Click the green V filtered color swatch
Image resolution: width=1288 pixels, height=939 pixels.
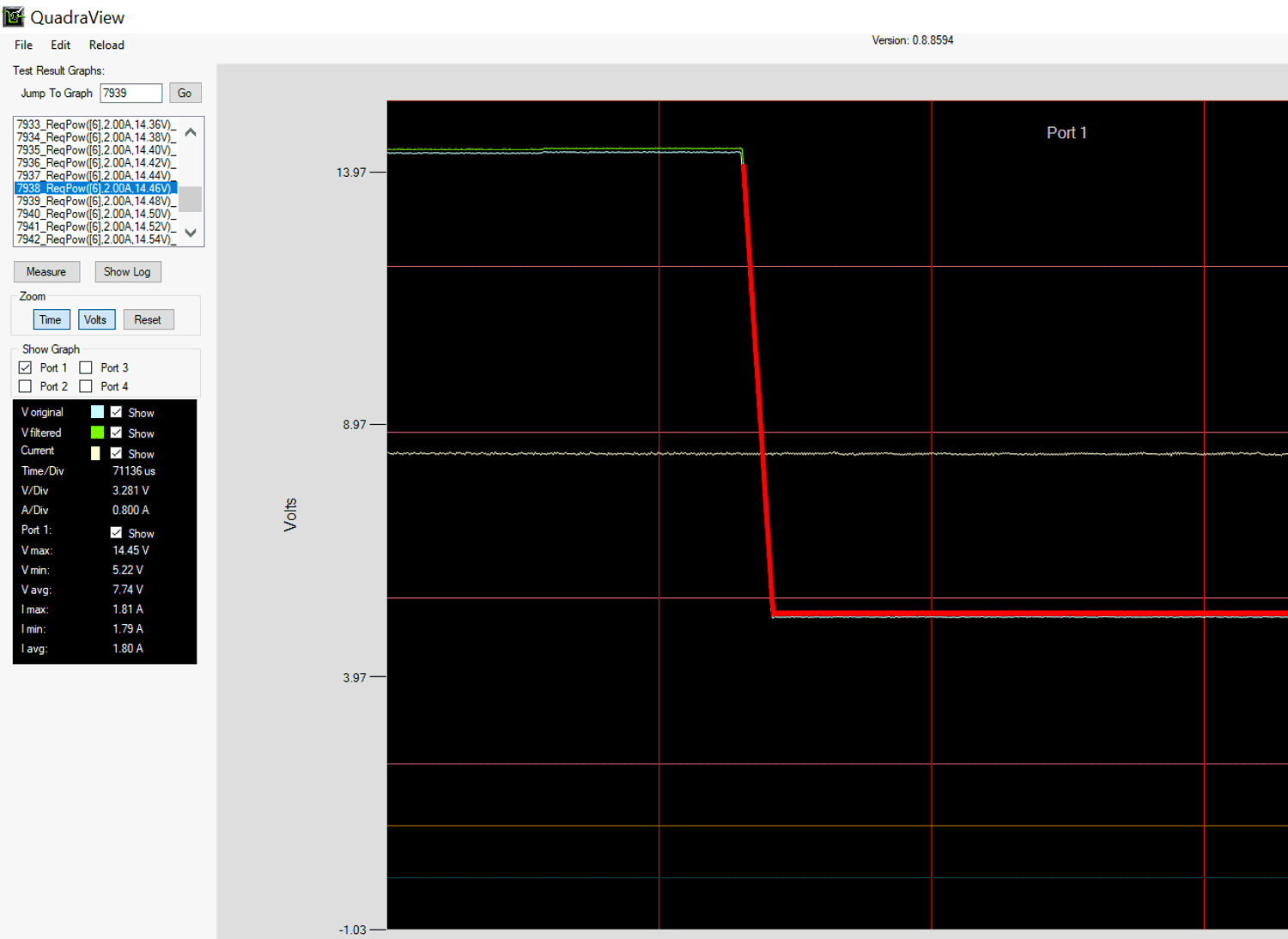pyautogui.click(x=96, y=432)
